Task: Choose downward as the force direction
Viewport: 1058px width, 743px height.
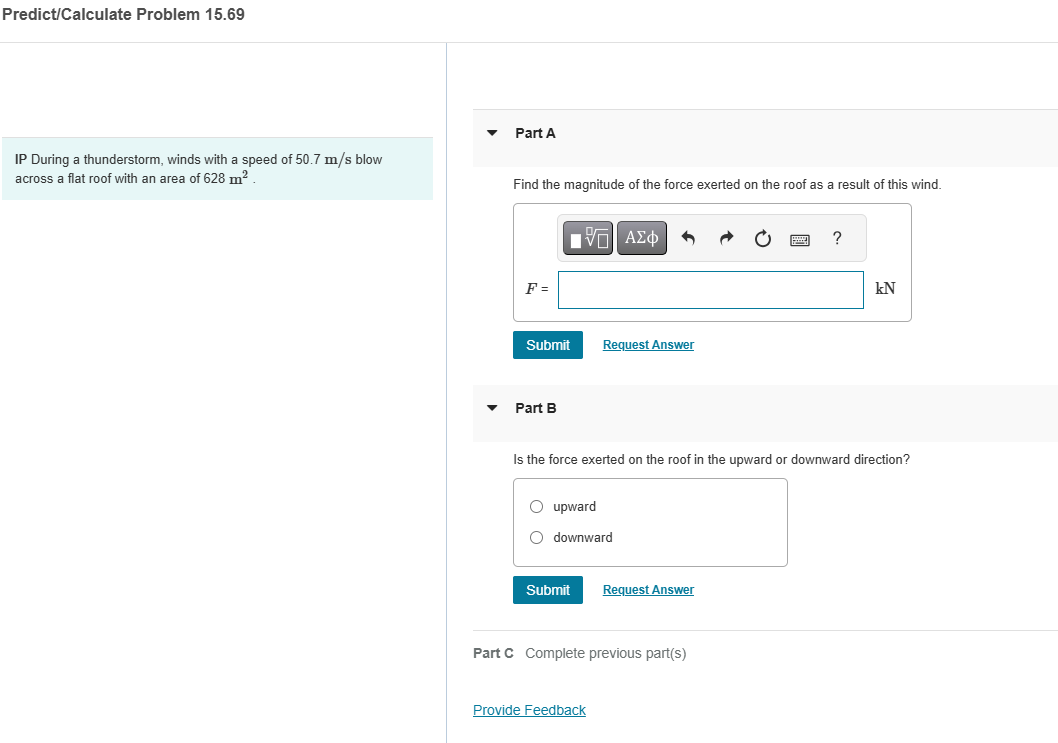Action: pyautogui.click(x=536, y=537)
